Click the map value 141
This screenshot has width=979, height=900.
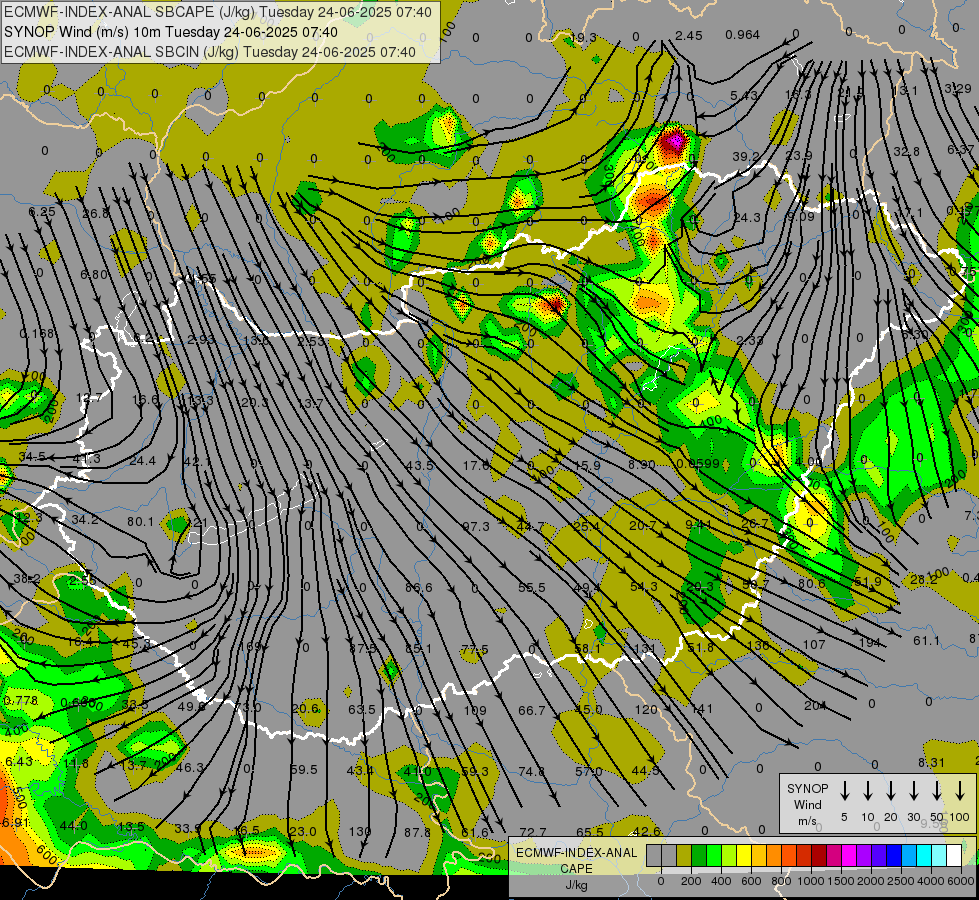(x=702, y=709)
